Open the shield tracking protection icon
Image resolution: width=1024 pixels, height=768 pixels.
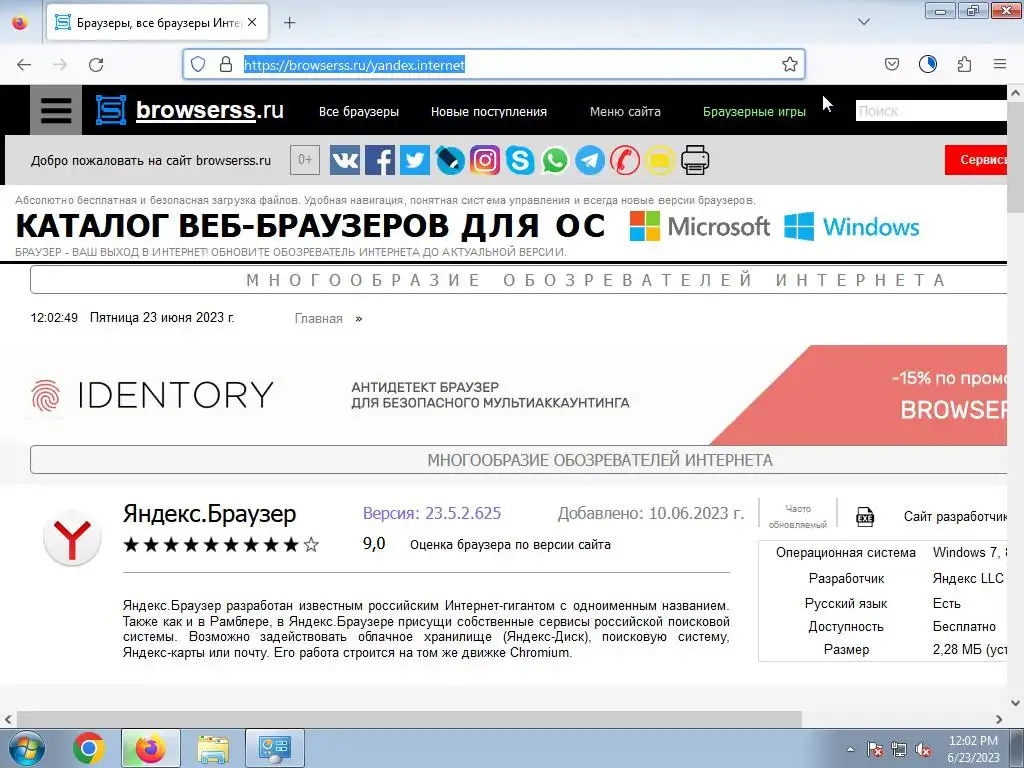click(198, 64)
